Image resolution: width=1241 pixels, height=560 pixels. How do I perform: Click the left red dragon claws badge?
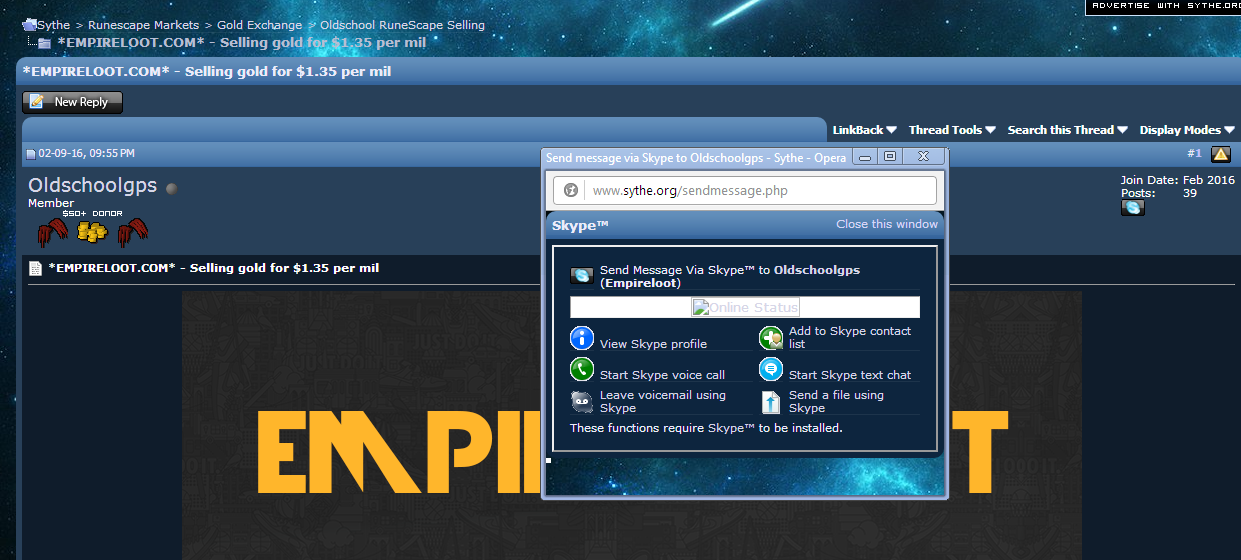[x=52, y=233]
